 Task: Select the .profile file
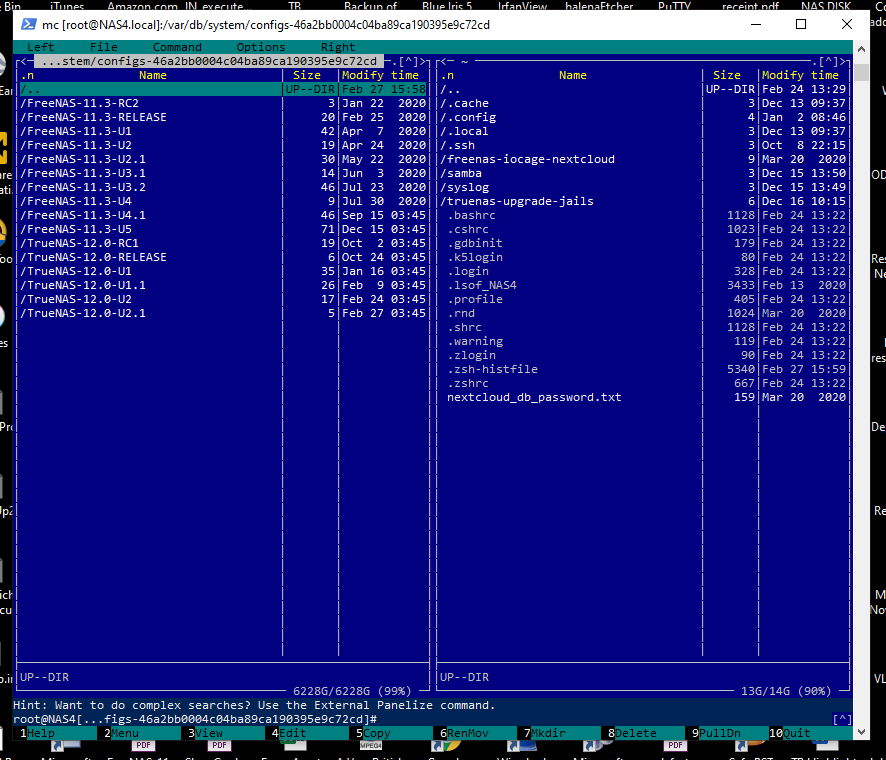(x=643, y=299)
